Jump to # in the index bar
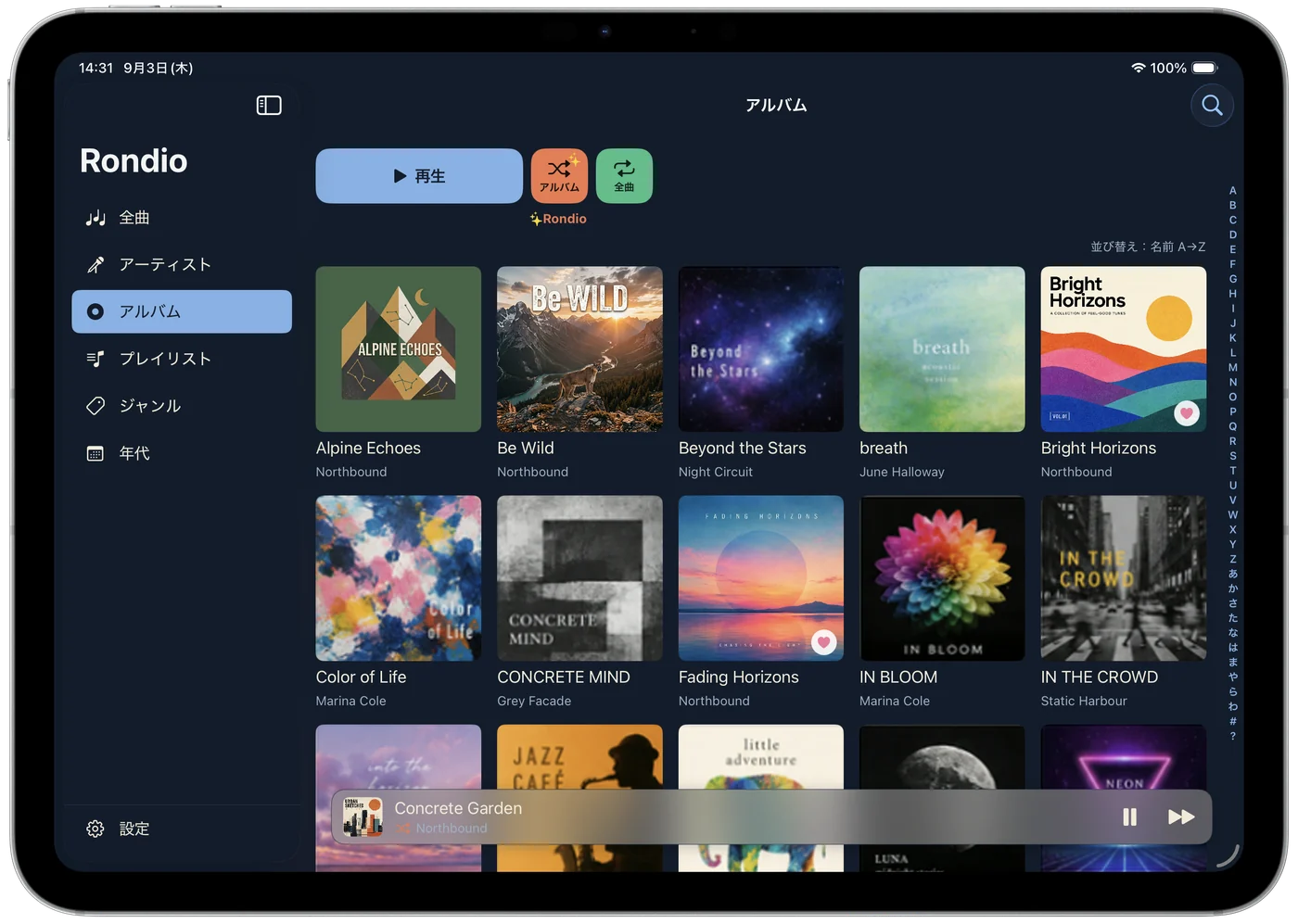 (x=1233, y=721)
